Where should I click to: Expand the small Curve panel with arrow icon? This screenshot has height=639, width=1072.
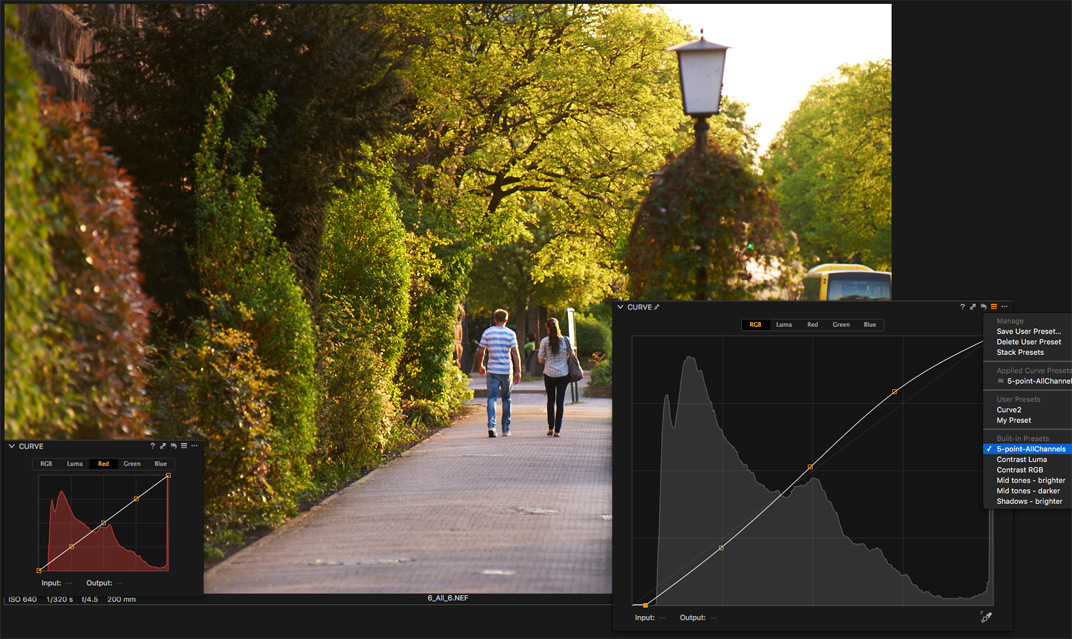tap(163, 446)
